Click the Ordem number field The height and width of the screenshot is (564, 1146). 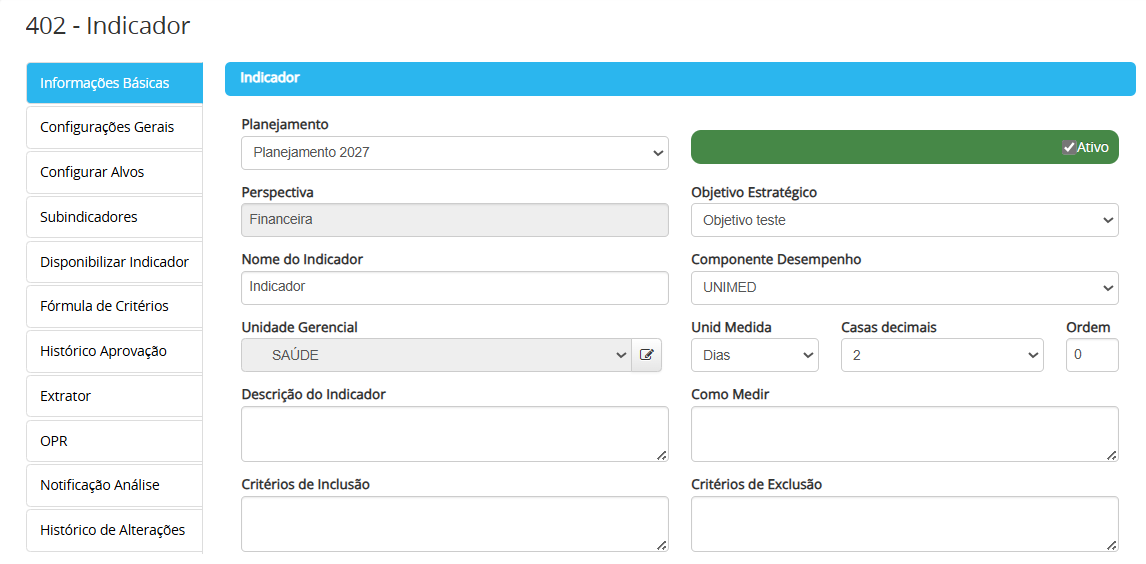pyautogui.click(x=1091, y=355)
